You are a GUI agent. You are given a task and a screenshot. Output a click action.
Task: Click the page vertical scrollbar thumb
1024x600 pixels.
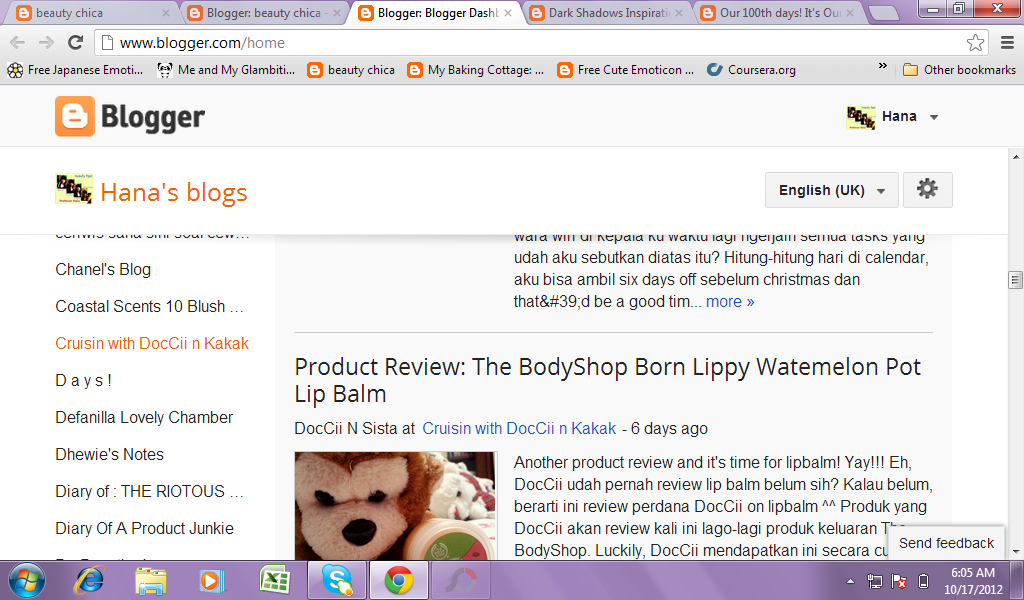tap(1015, 280)
